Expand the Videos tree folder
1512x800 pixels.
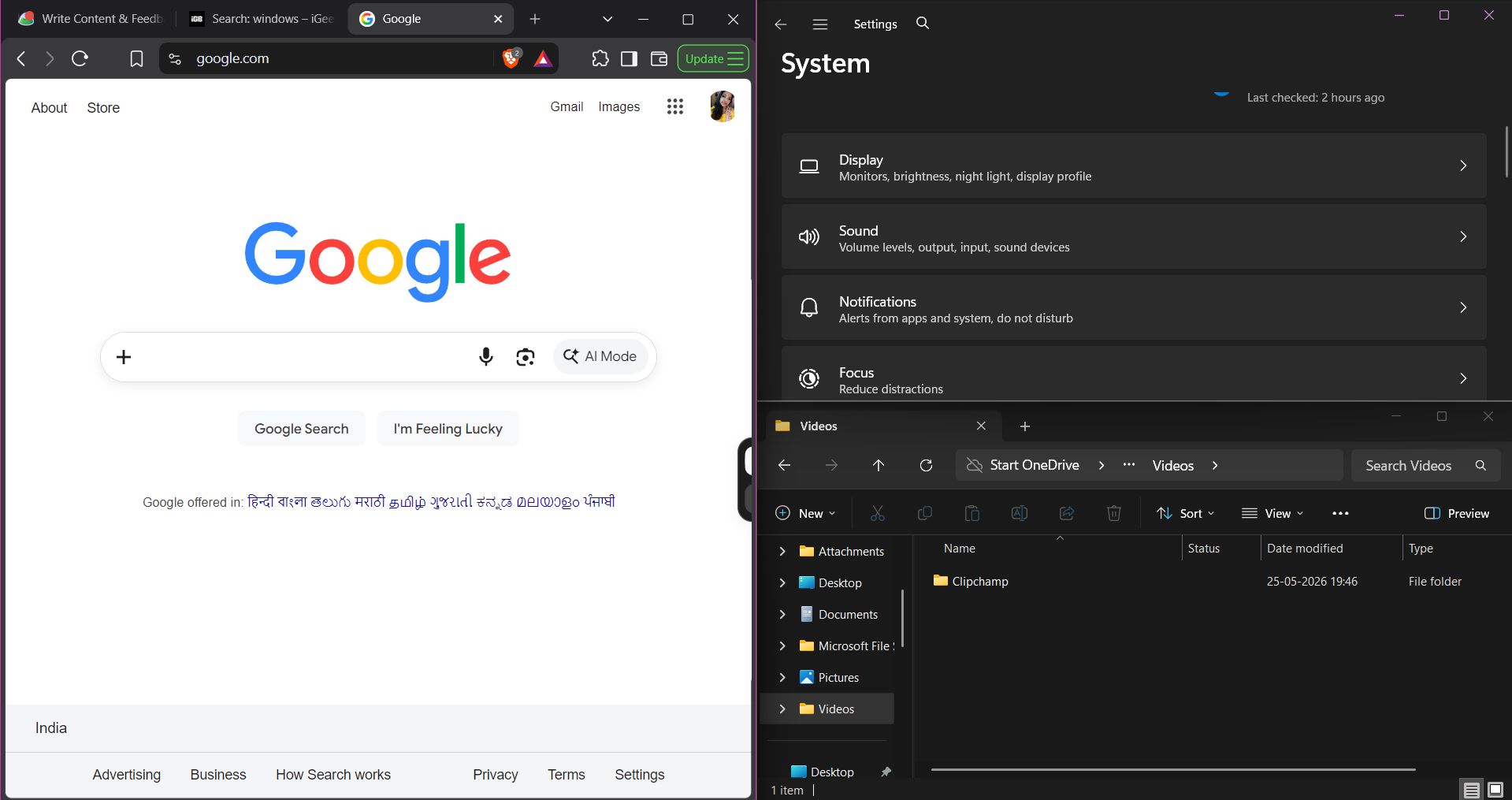(x=782, y=709)
